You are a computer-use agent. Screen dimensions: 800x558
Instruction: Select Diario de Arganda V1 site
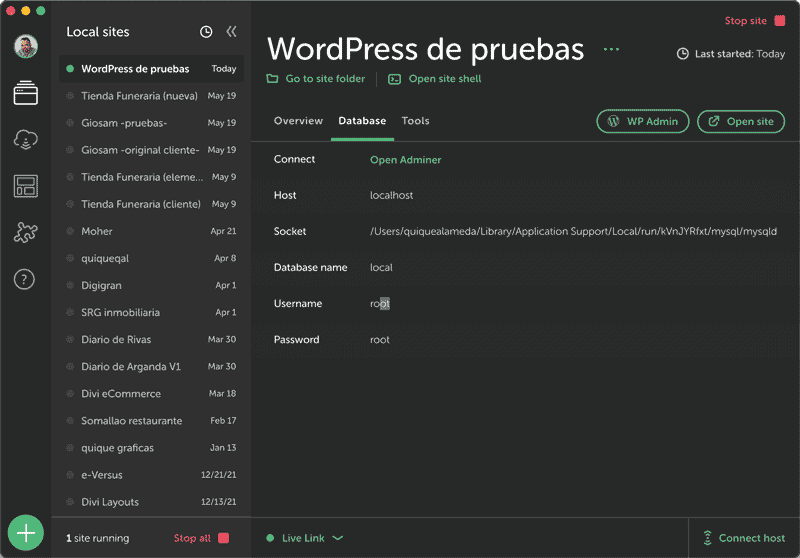pos(152,366)
